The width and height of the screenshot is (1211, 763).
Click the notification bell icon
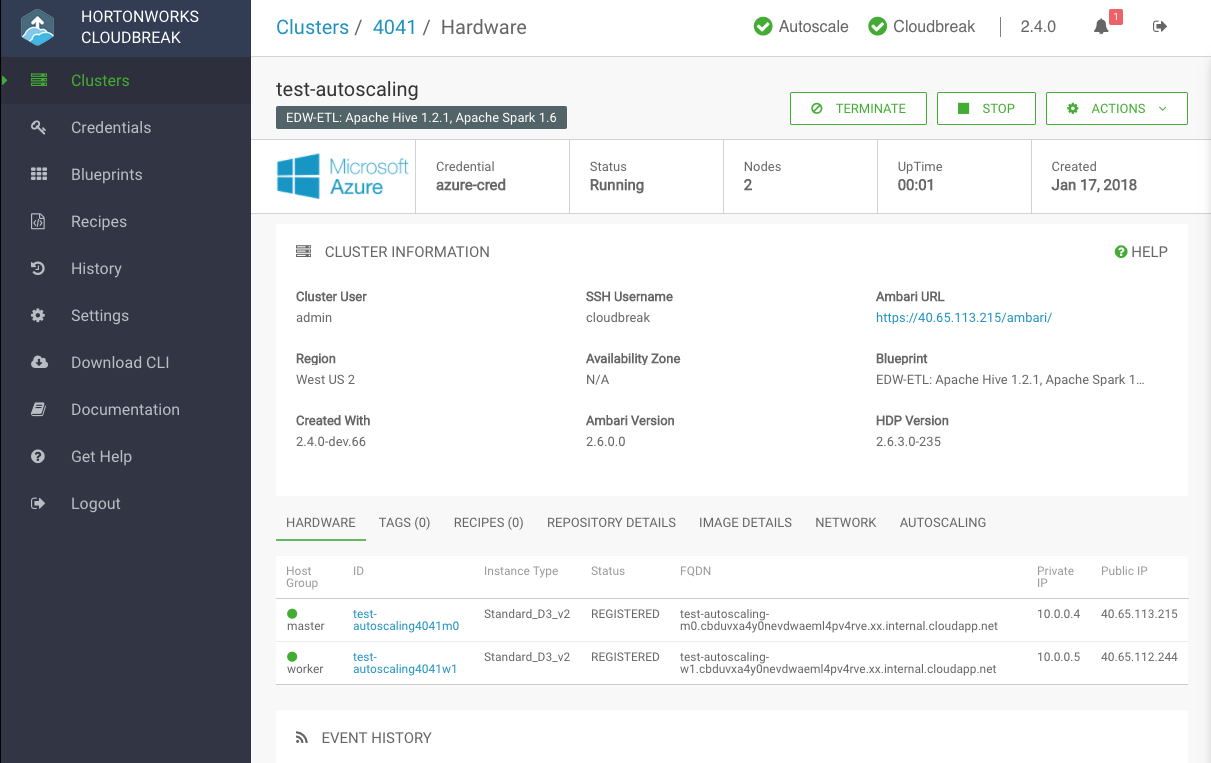pyautogui.click(x=1101, y=27)
